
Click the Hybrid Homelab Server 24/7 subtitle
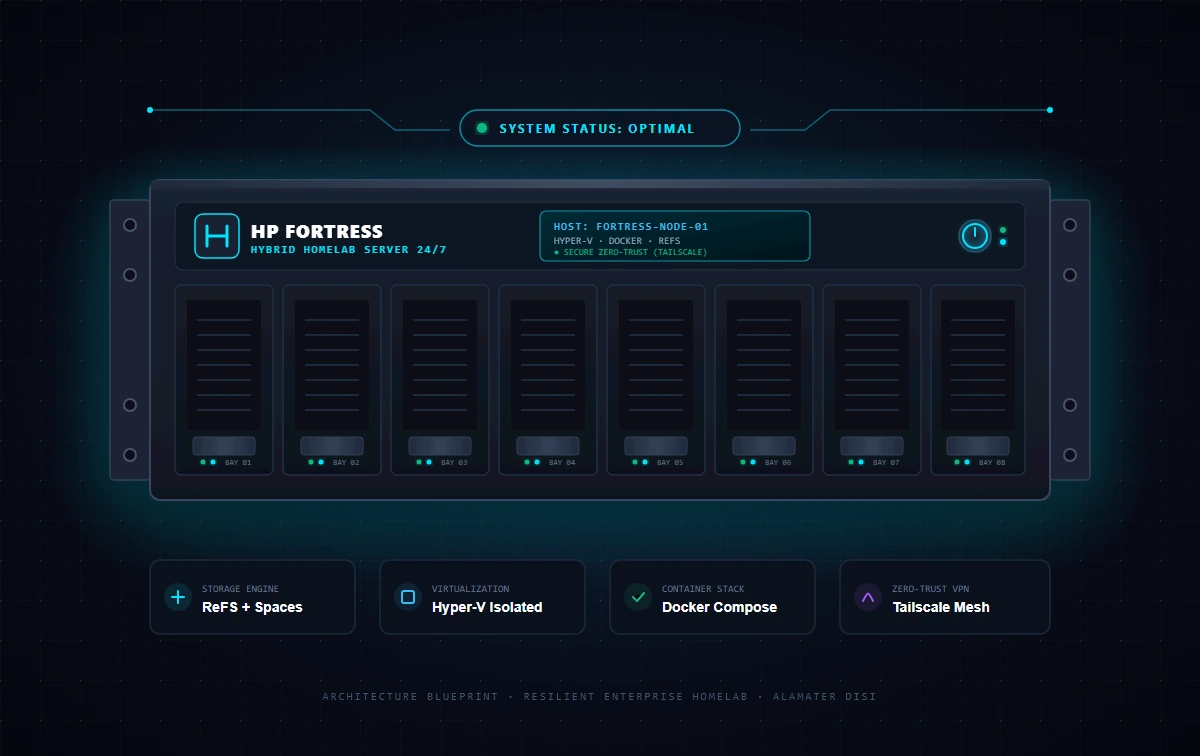[349, 250]
